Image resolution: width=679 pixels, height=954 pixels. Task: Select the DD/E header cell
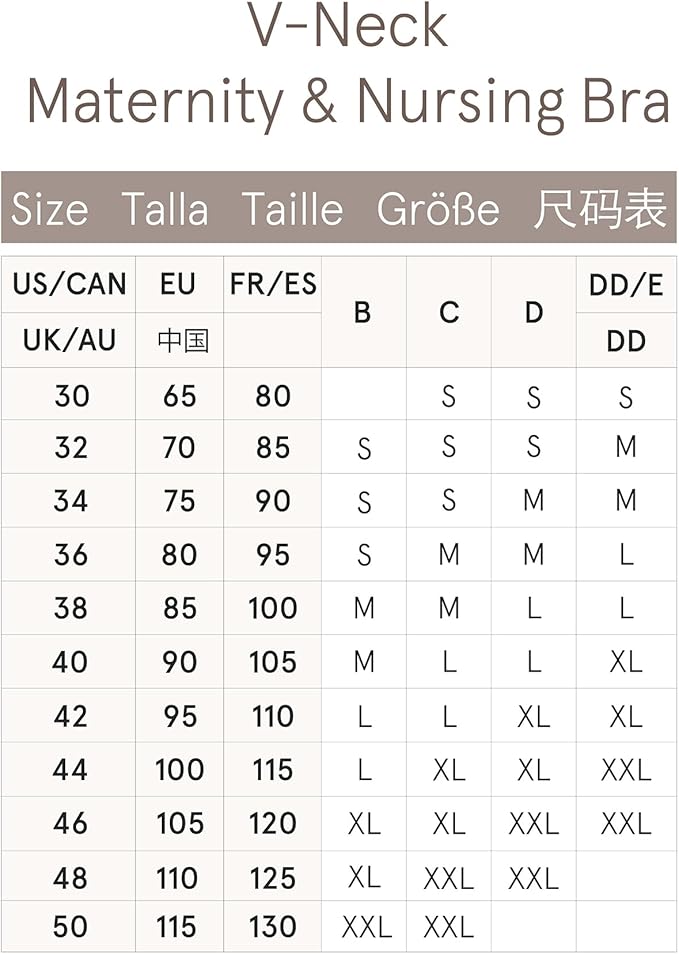[626, 285]
